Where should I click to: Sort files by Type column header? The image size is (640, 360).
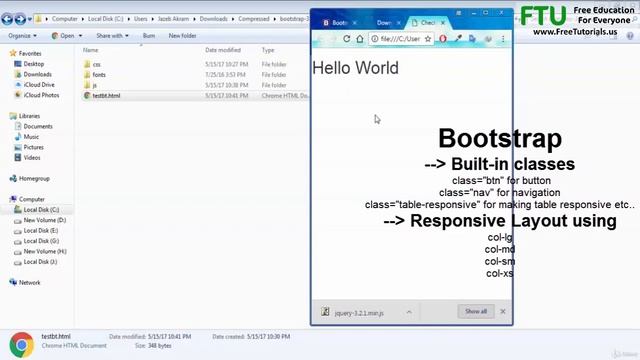tap(268, 50)
